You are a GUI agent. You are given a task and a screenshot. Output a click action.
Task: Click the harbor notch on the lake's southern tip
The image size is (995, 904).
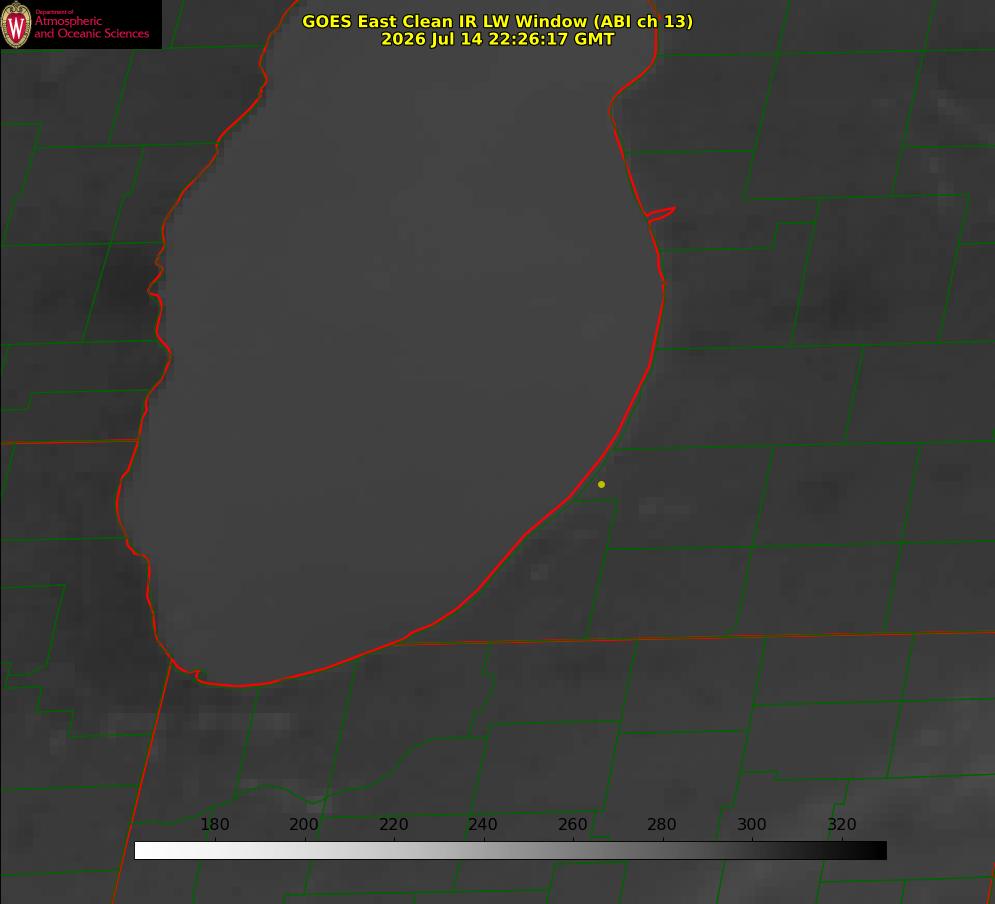click(x=197, y=673)
